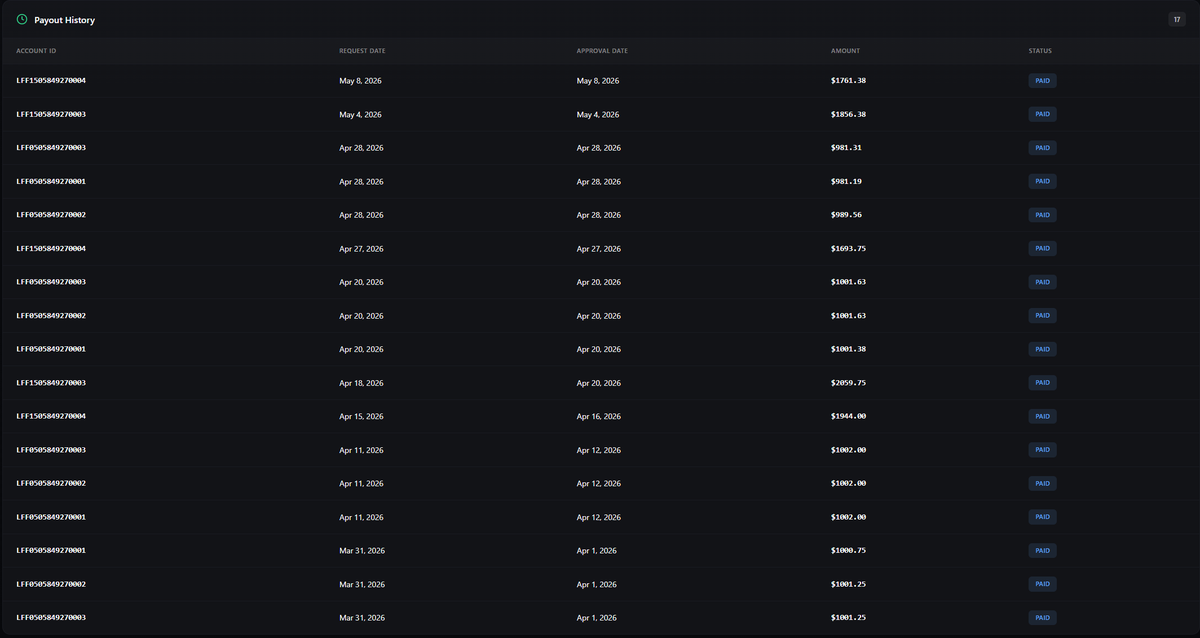Select the $981.31 amount cell
The width and height of the screenshot is (1200, 638).
(846, 148)
